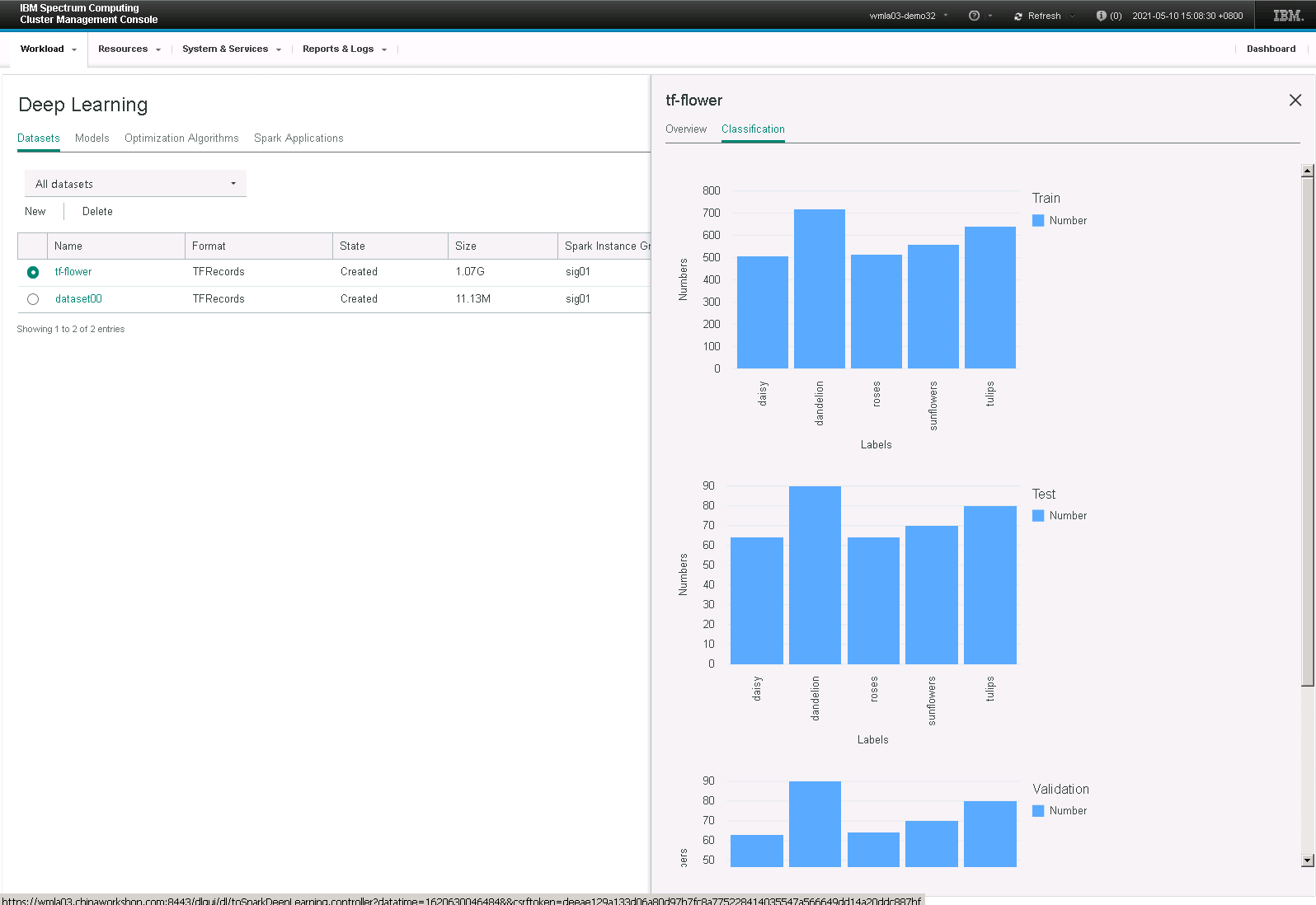The image size is (1316, 905).
Task: Close the tf-flower details panel
Action: coord(1295,100)
